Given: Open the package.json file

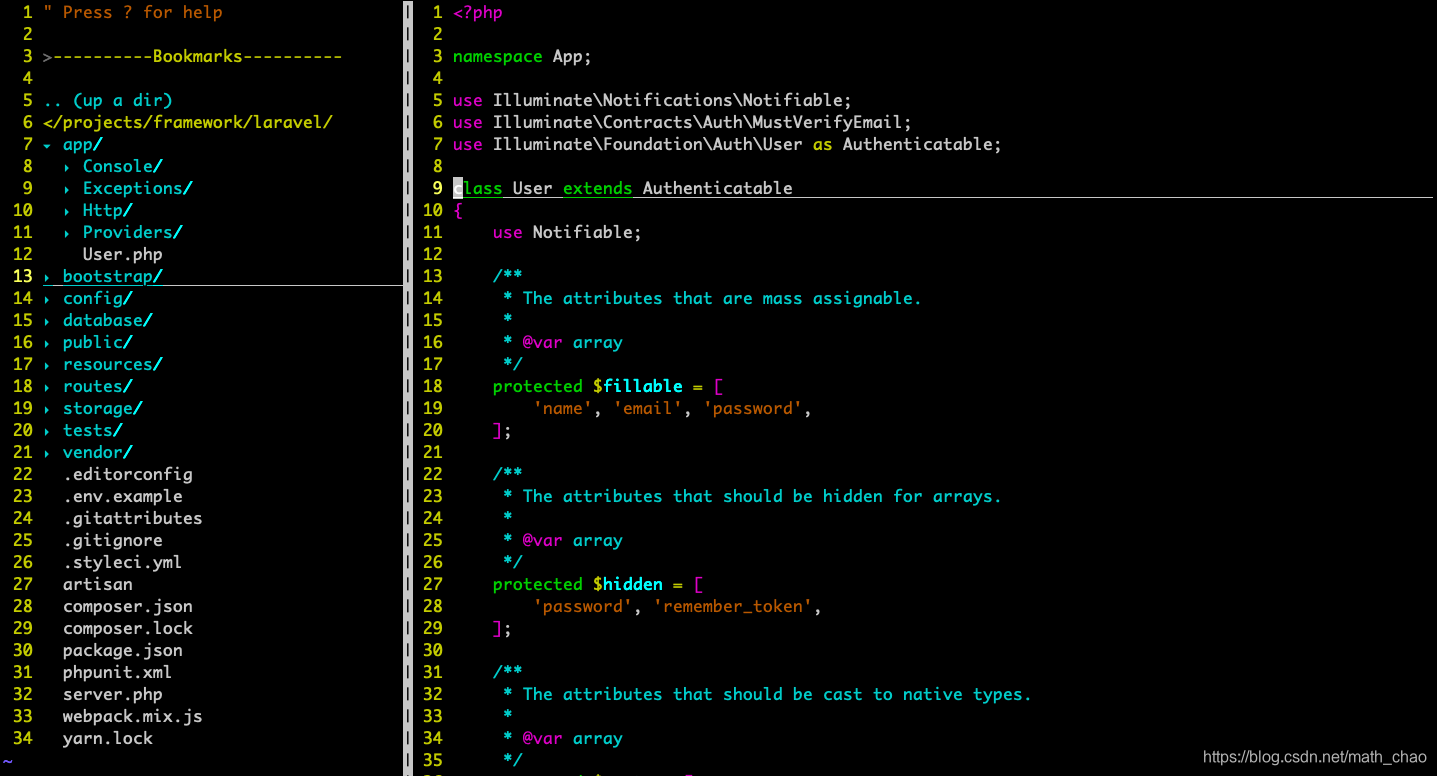Looking at the screenshot, I should pyautogui.click(x=123, y=651).
